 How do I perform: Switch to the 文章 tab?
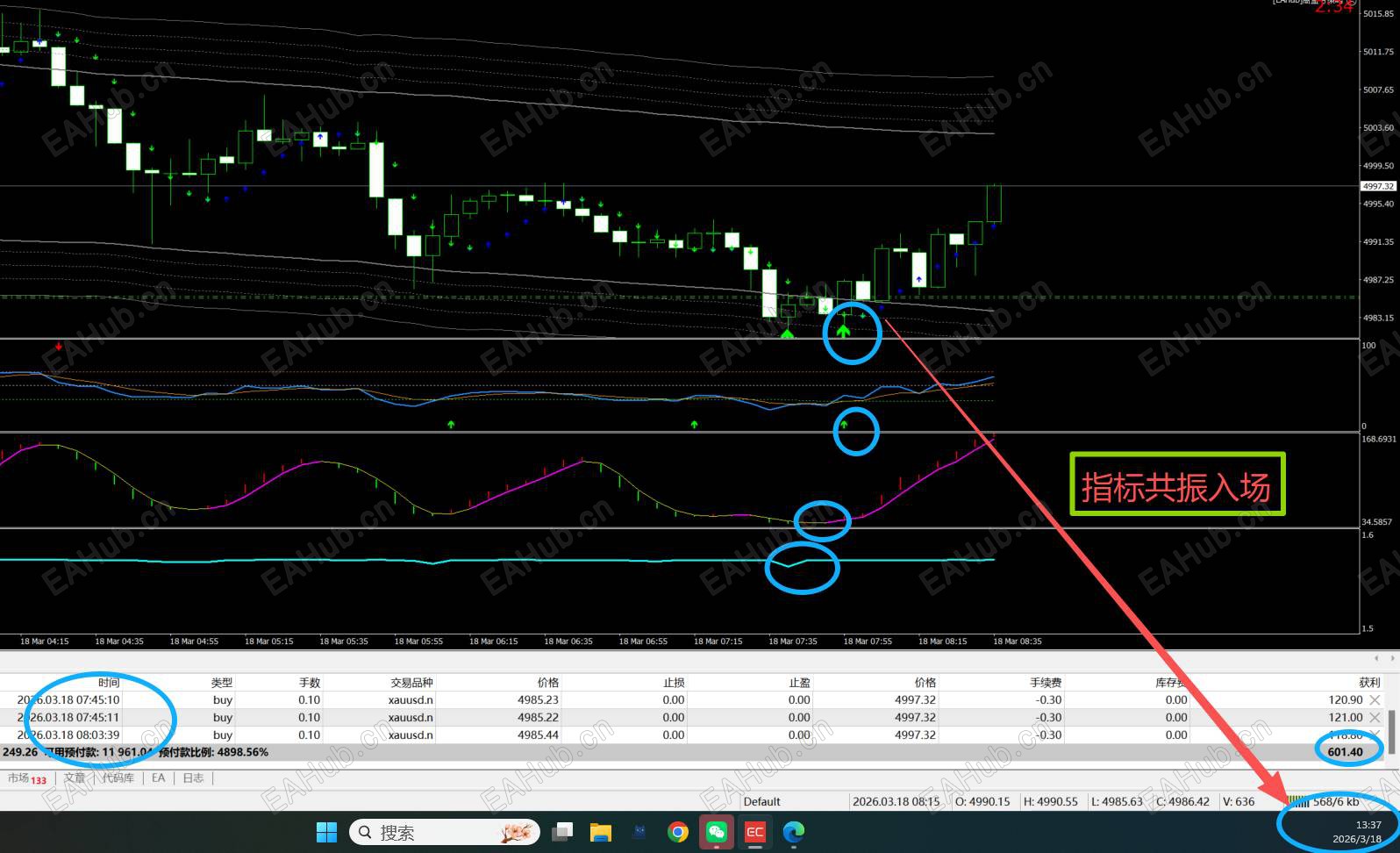75,778
